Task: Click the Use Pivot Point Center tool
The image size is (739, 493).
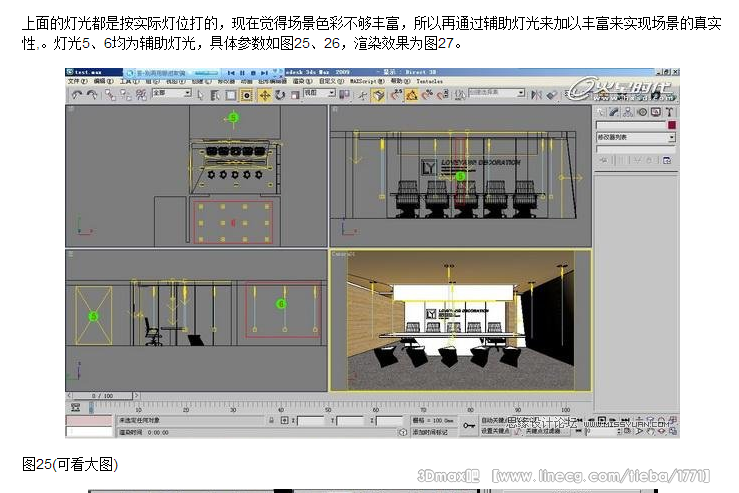Action: coord(345,95)
